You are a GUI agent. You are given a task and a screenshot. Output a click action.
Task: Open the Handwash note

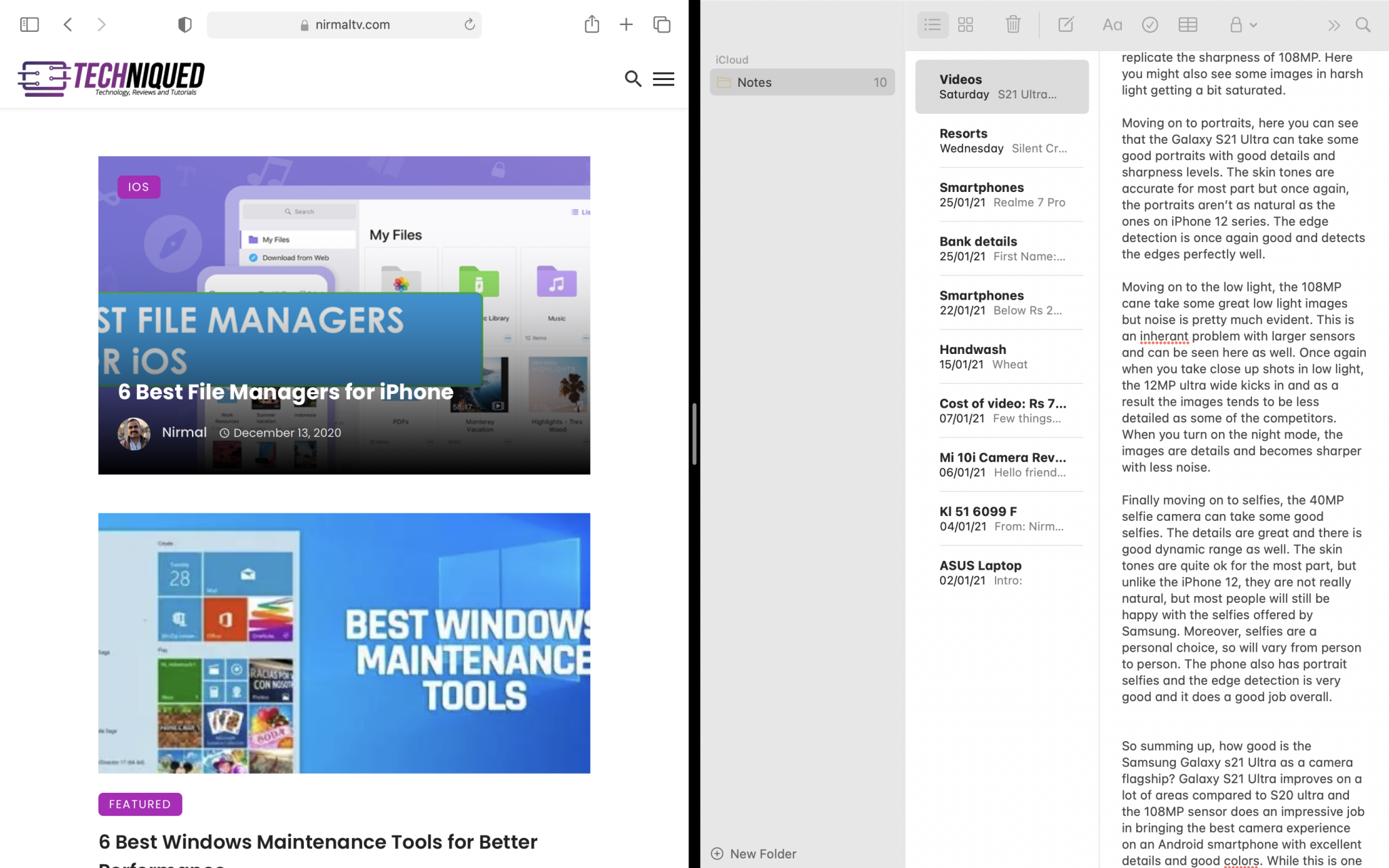coord(1002,357)
